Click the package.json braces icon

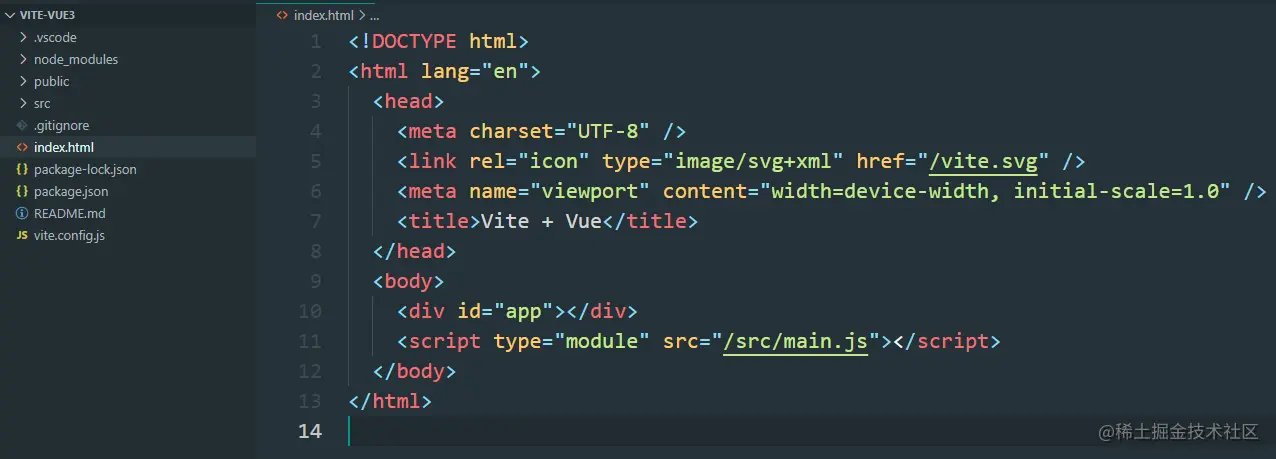pyautogui.click(x=23, y=191)
